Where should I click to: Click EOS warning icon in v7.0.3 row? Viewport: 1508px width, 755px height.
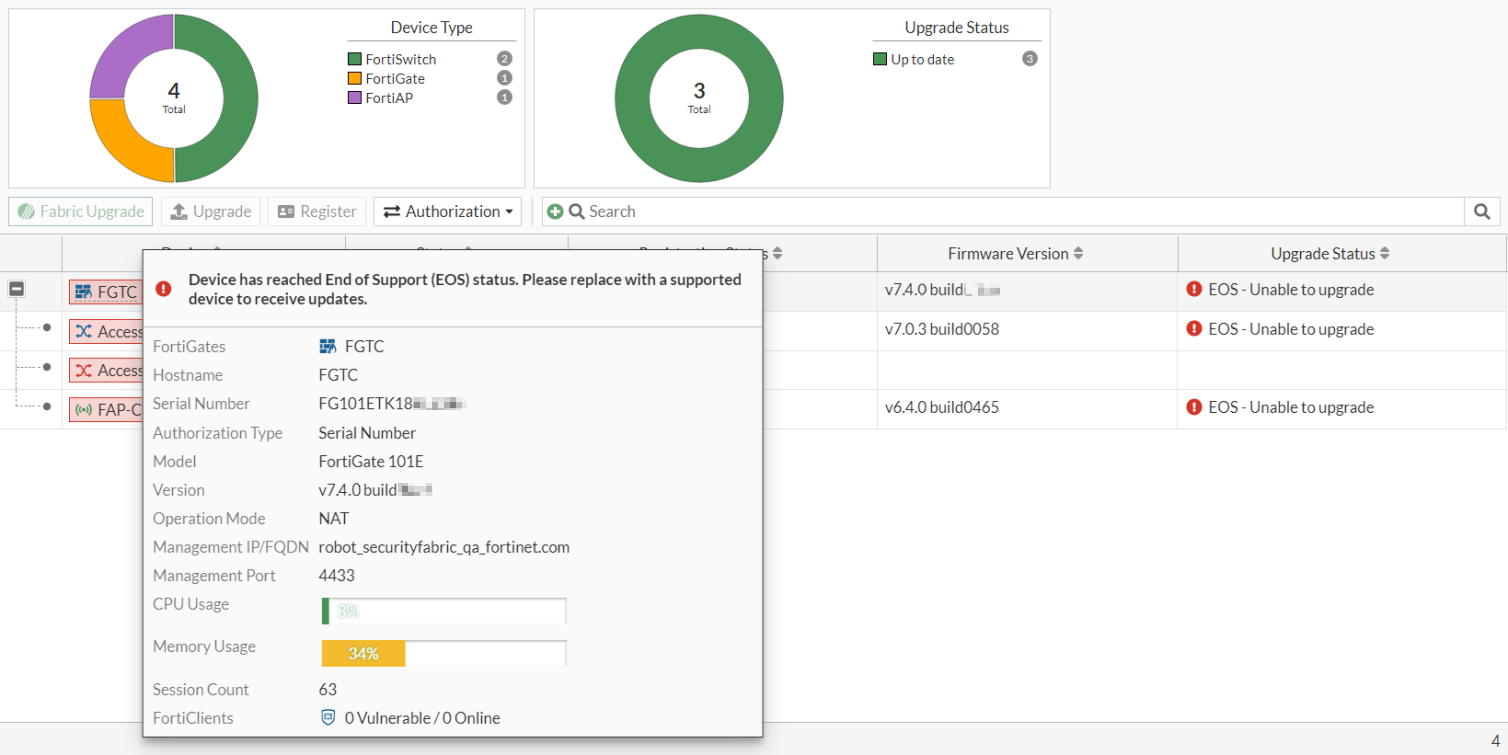(1194, 329)
